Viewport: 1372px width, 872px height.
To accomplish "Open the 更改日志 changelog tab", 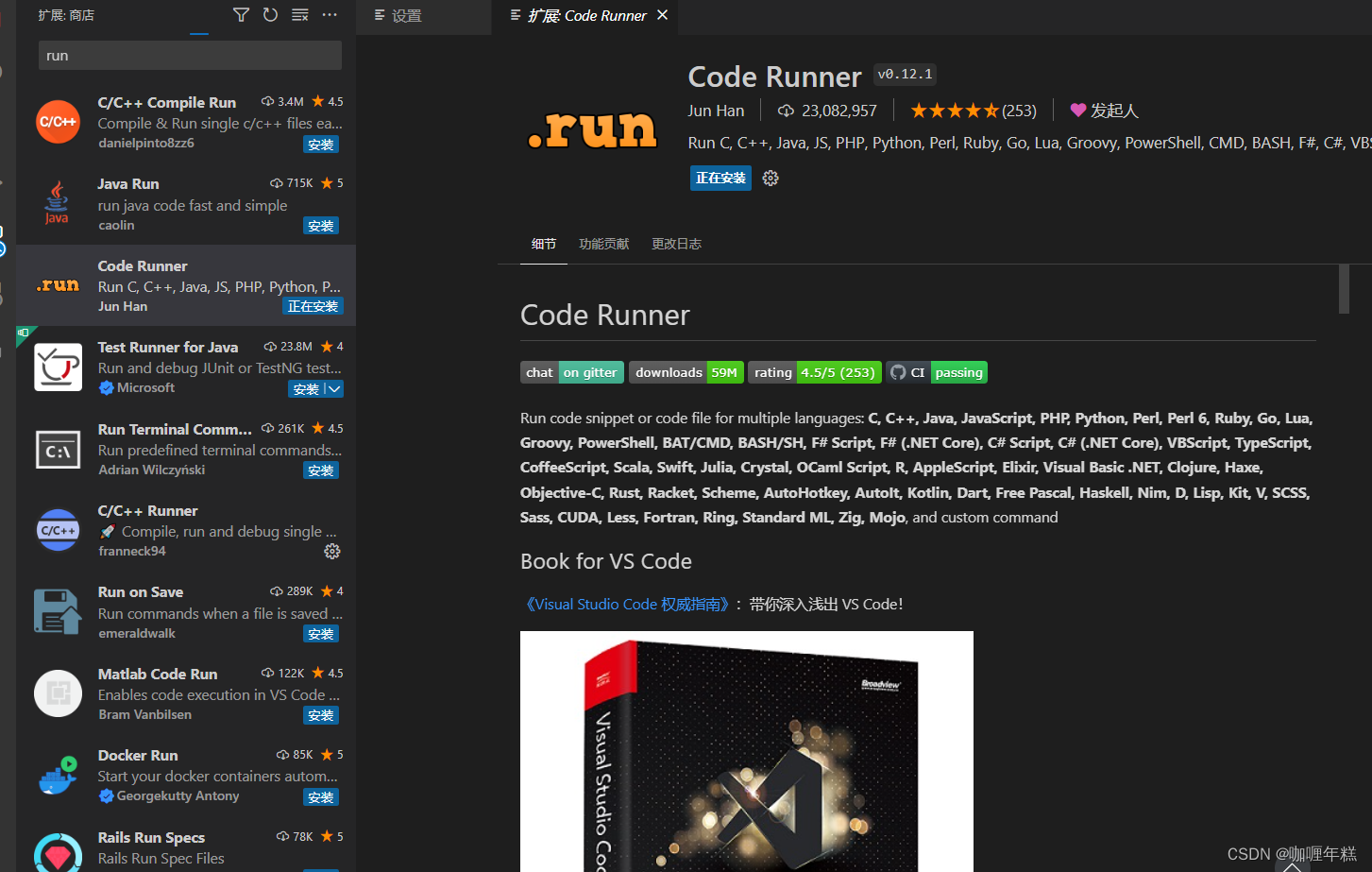I will click(x=676, y=244).
